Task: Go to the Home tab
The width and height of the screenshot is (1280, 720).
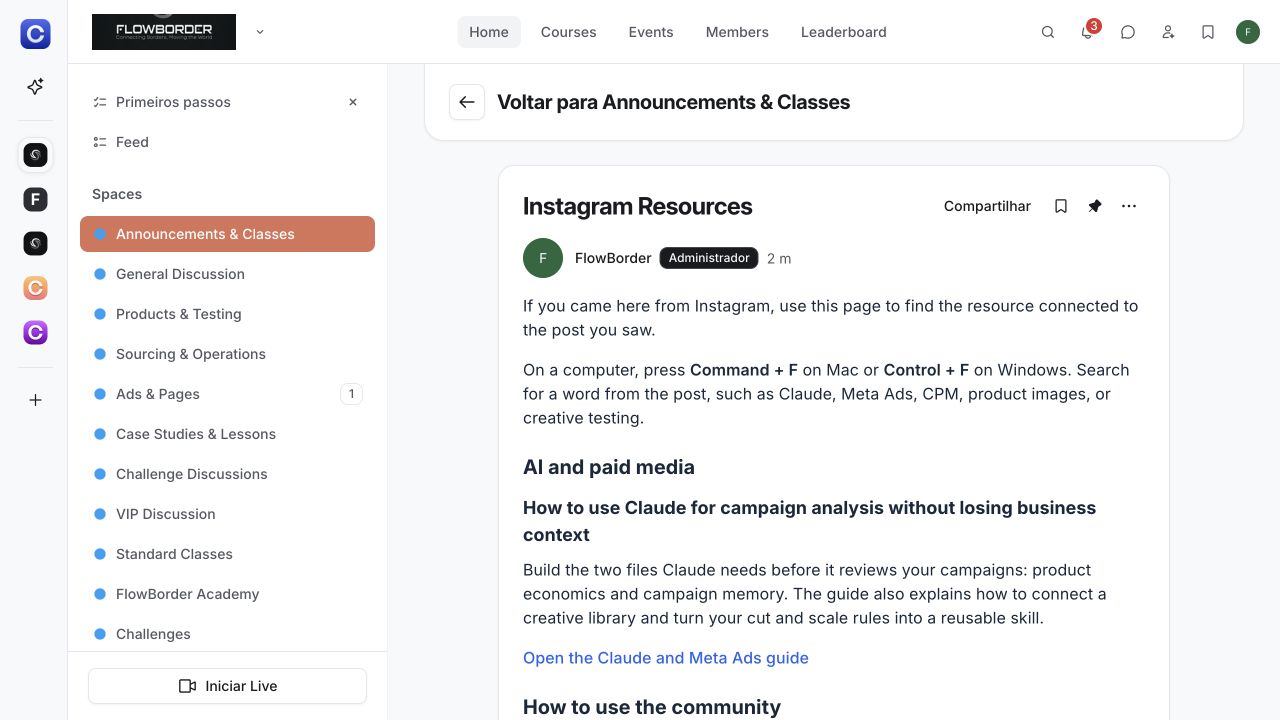Action: tap(489, 32)
